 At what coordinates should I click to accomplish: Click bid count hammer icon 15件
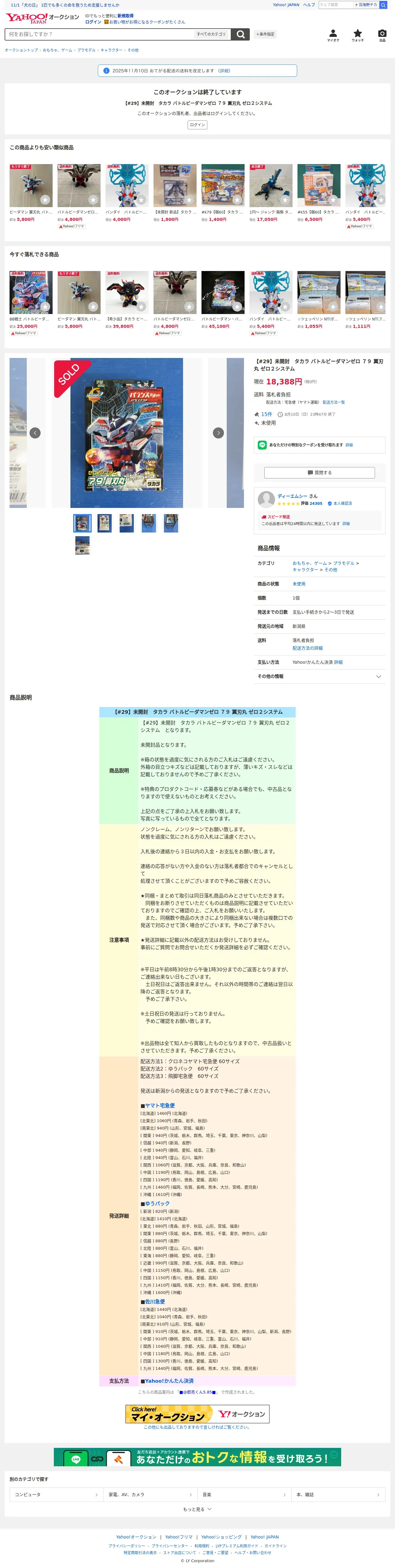pyautogui.click(x=257, y=415)
